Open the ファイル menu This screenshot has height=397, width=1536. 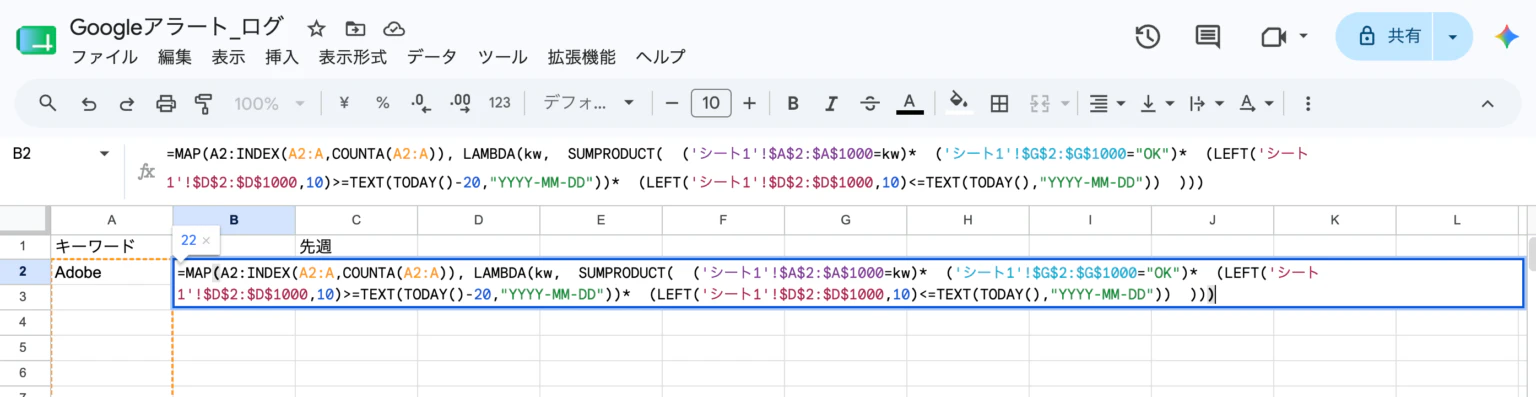pyautogui.click(x=105, y=57)
